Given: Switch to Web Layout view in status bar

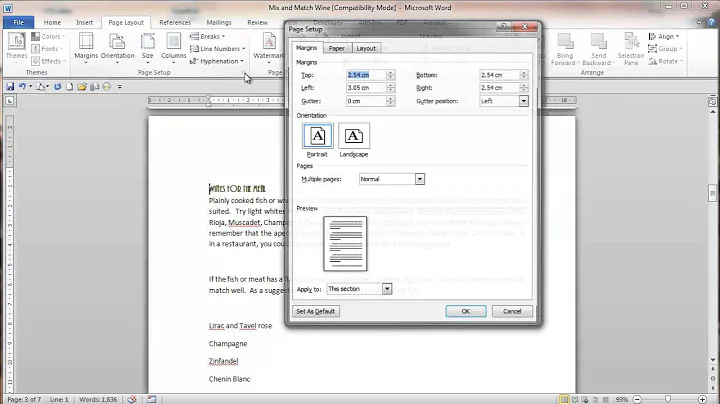Looking at the screenshot, I should pyautogui.click(x=585, y=399).
